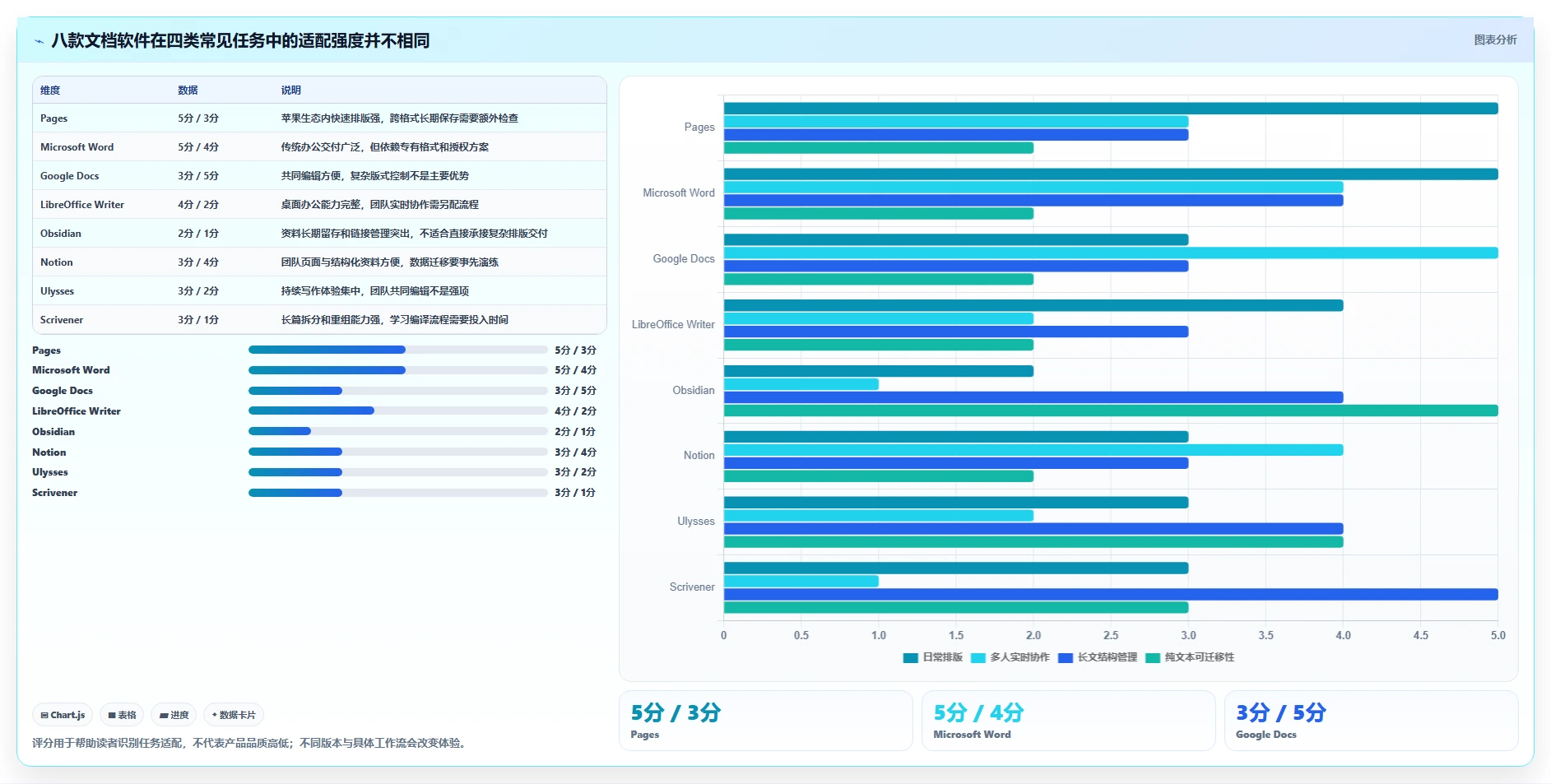Click the 图表分析 label in the header

(x=1495, y=39)
